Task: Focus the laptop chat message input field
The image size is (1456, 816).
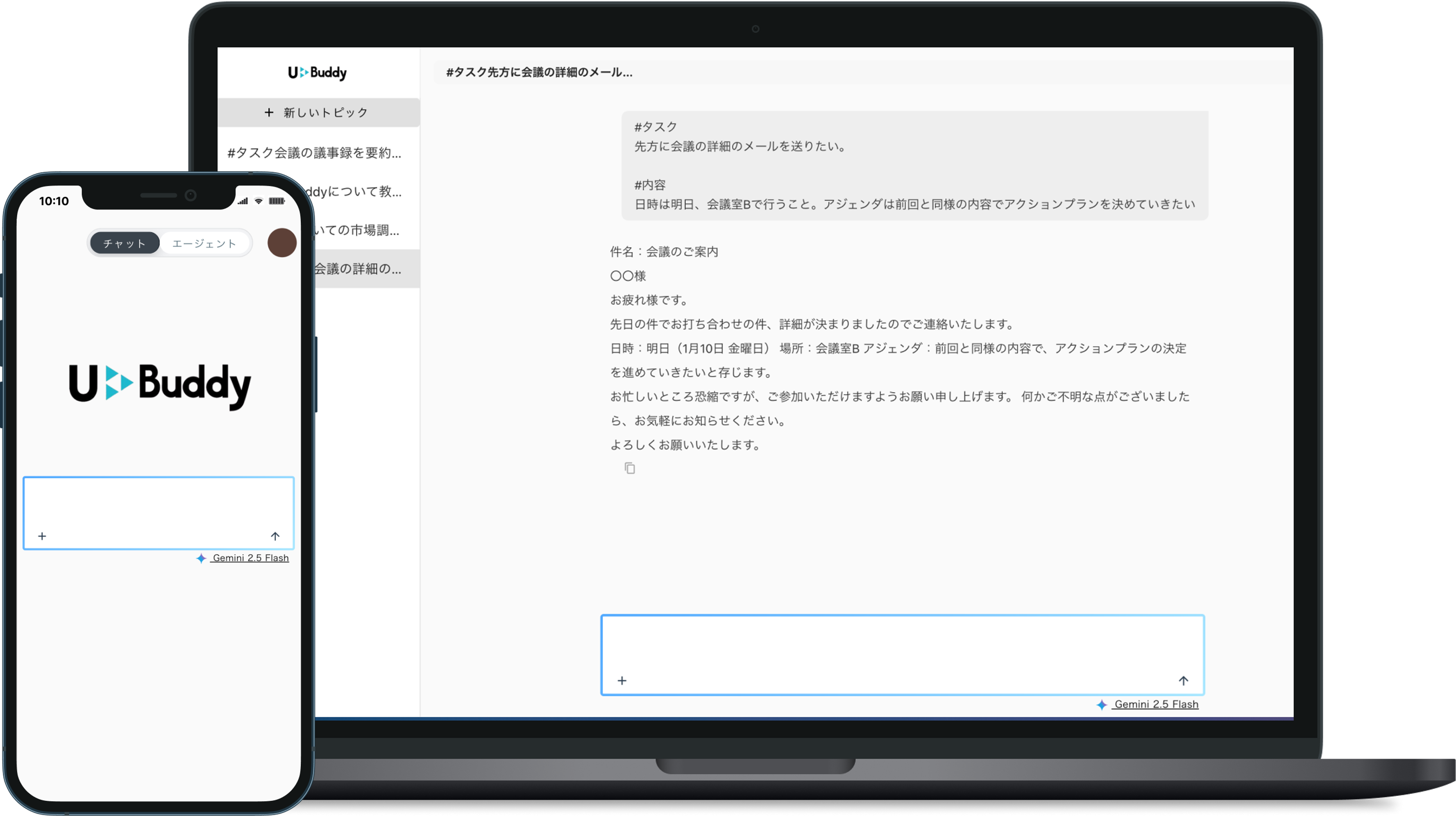Action: pos(902,645)
